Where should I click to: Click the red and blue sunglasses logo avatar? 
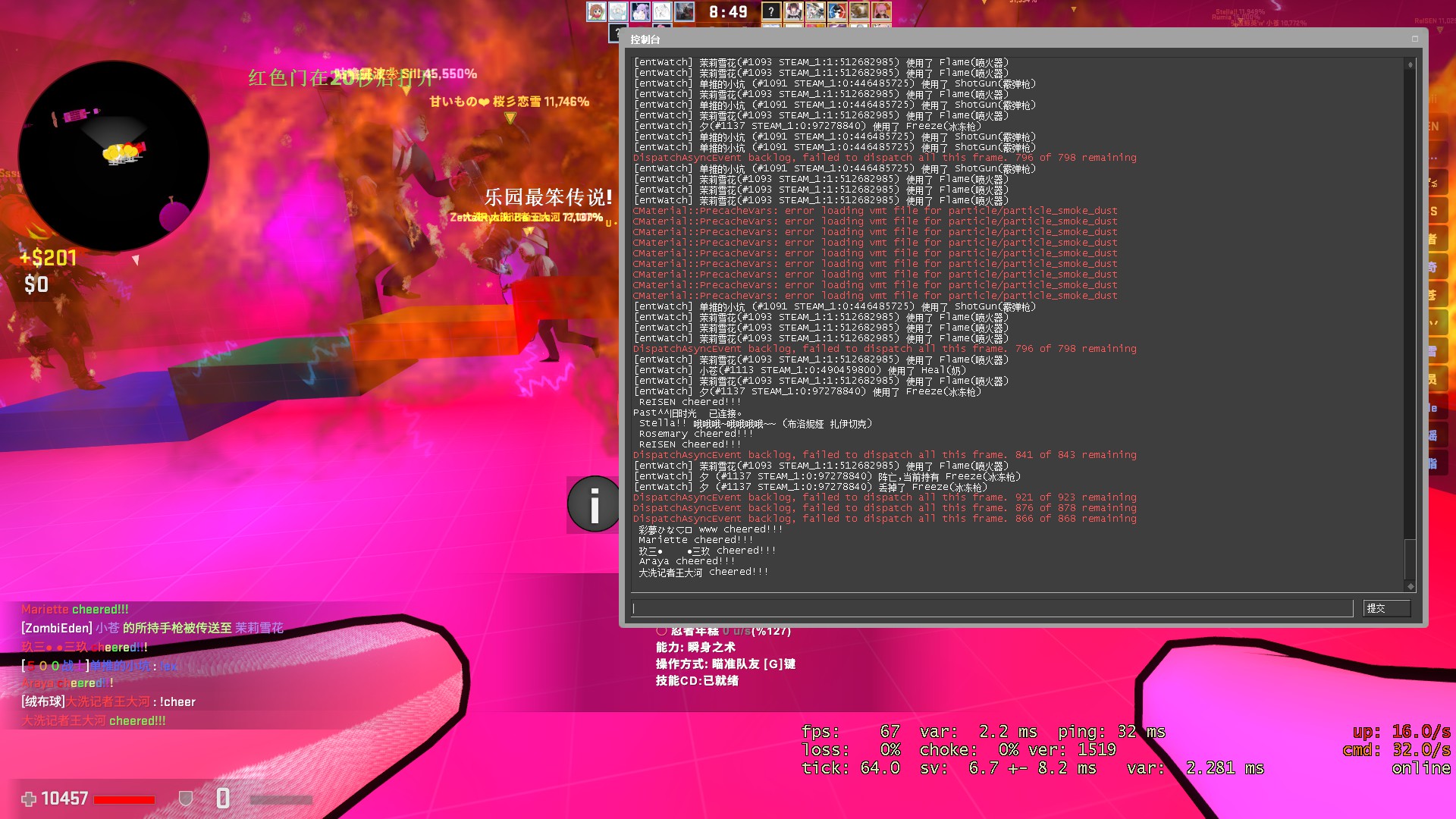coord(837,11)
